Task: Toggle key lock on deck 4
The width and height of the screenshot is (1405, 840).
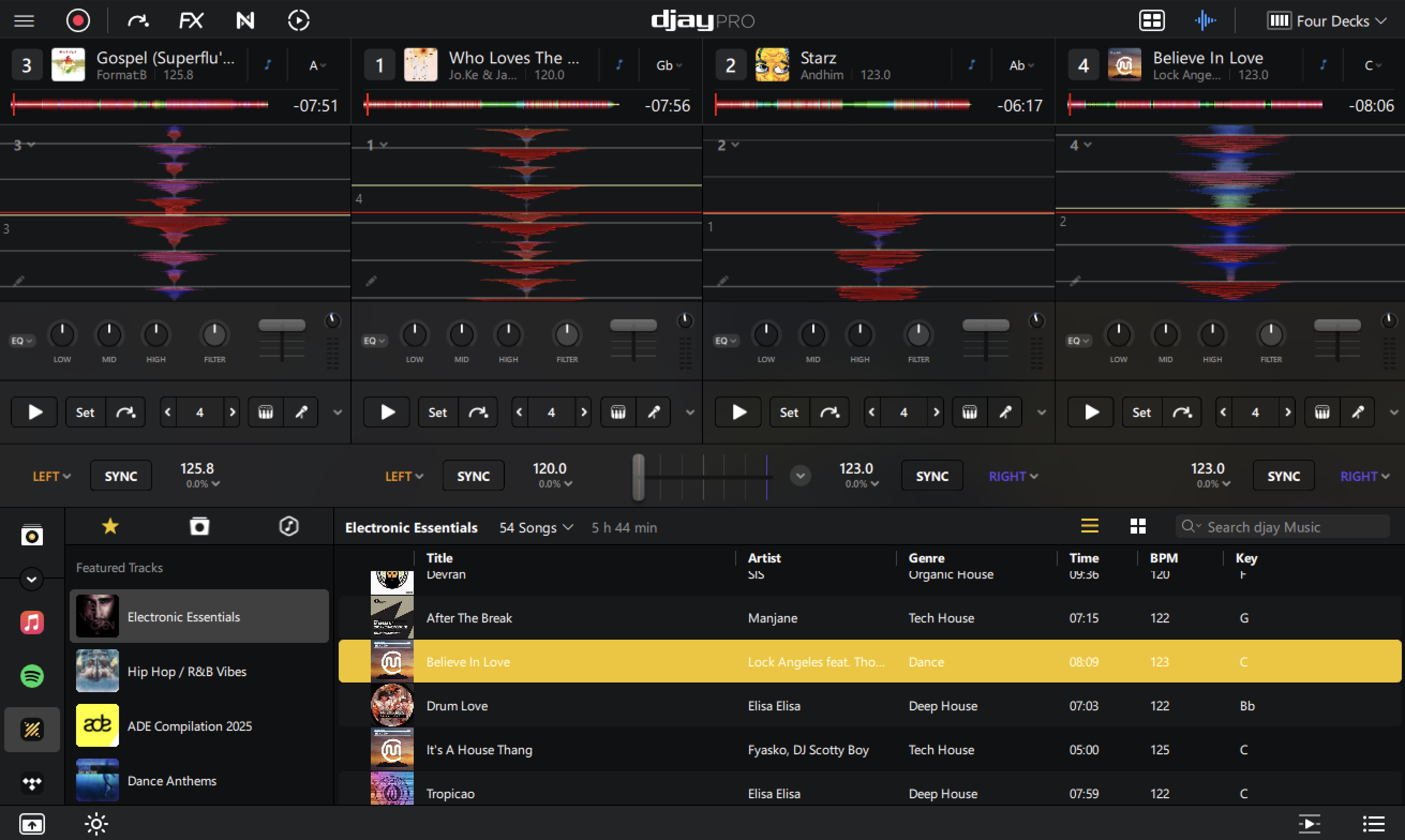Action: (1323, 65)
